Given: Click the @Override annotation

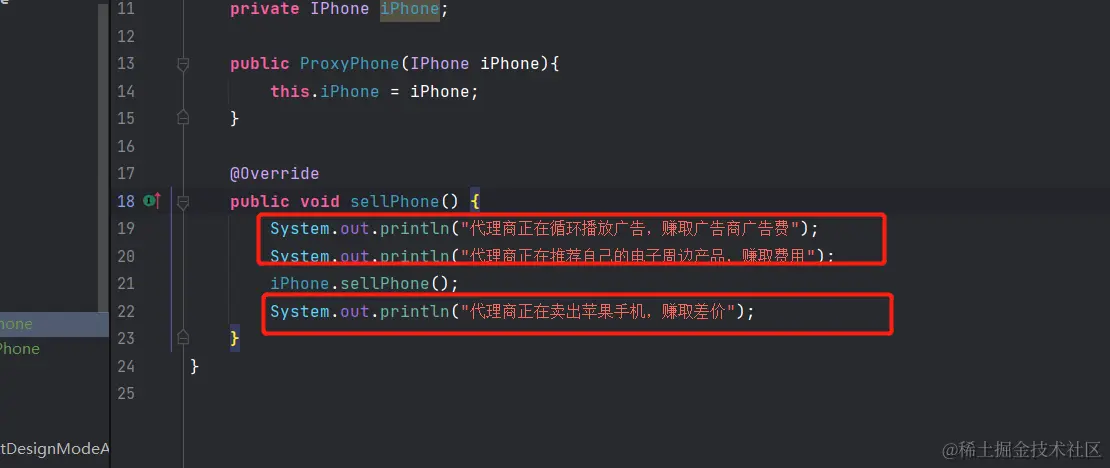Looking at the screenshot, I should pyautogui.click(x=275, y=173).
